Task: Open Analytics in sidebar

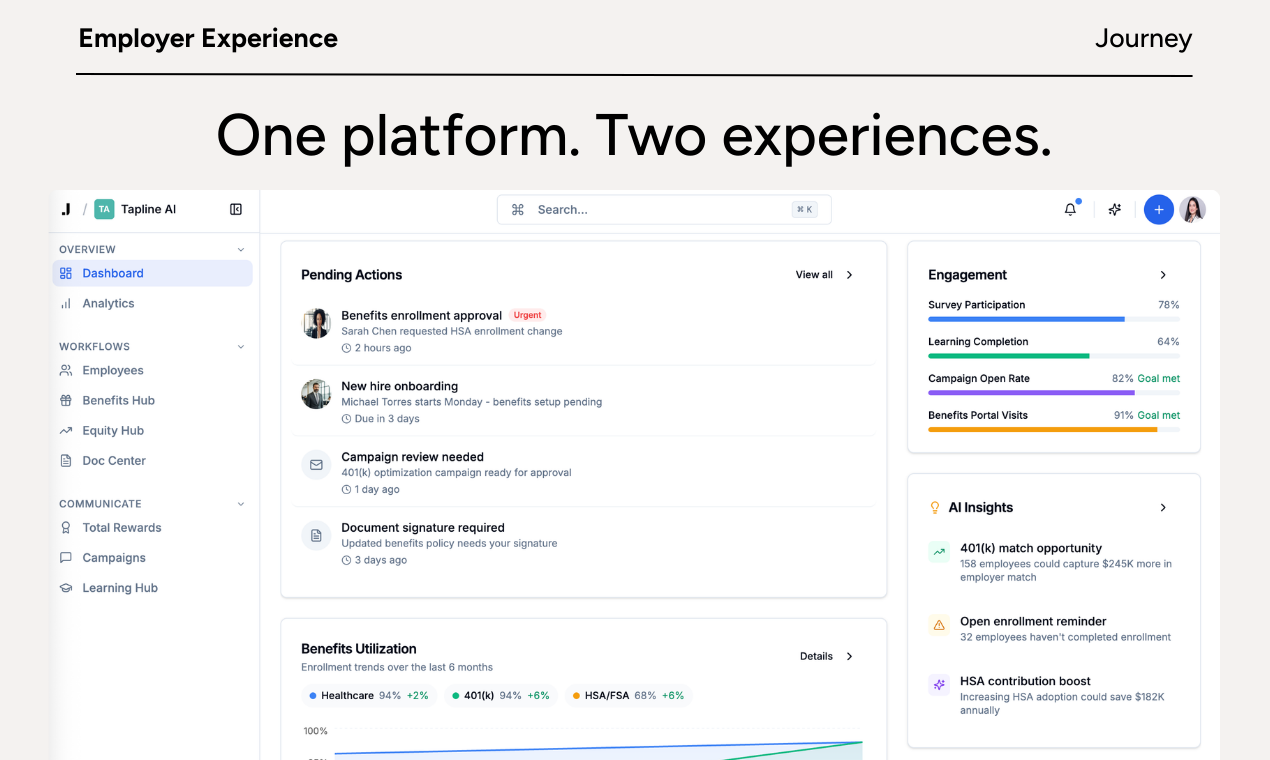Action: (x=152, y=303)
